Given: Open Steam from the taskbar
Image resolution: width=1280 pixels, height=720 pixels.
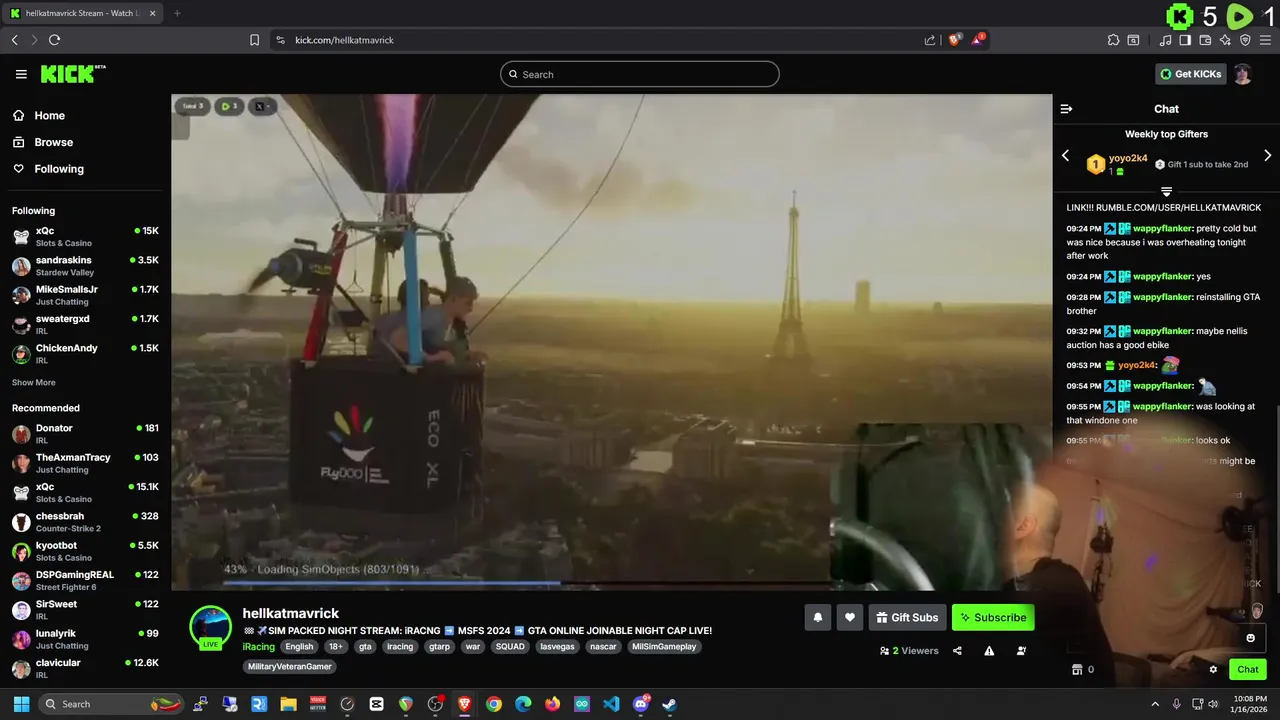Looking at the screenshot, I should (669, 704).
